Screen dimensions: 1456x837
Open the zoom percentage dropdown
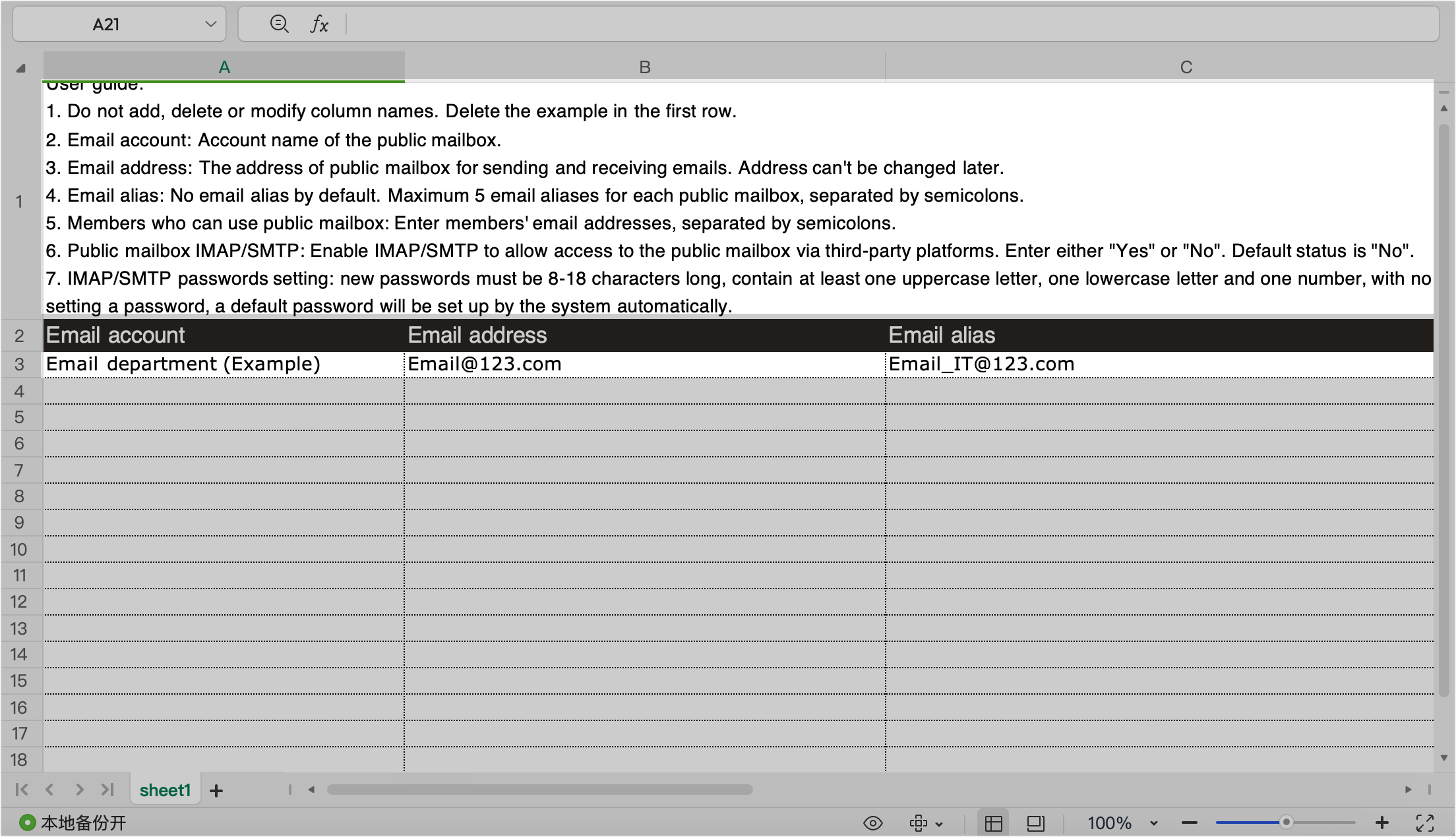point(1155,823)
